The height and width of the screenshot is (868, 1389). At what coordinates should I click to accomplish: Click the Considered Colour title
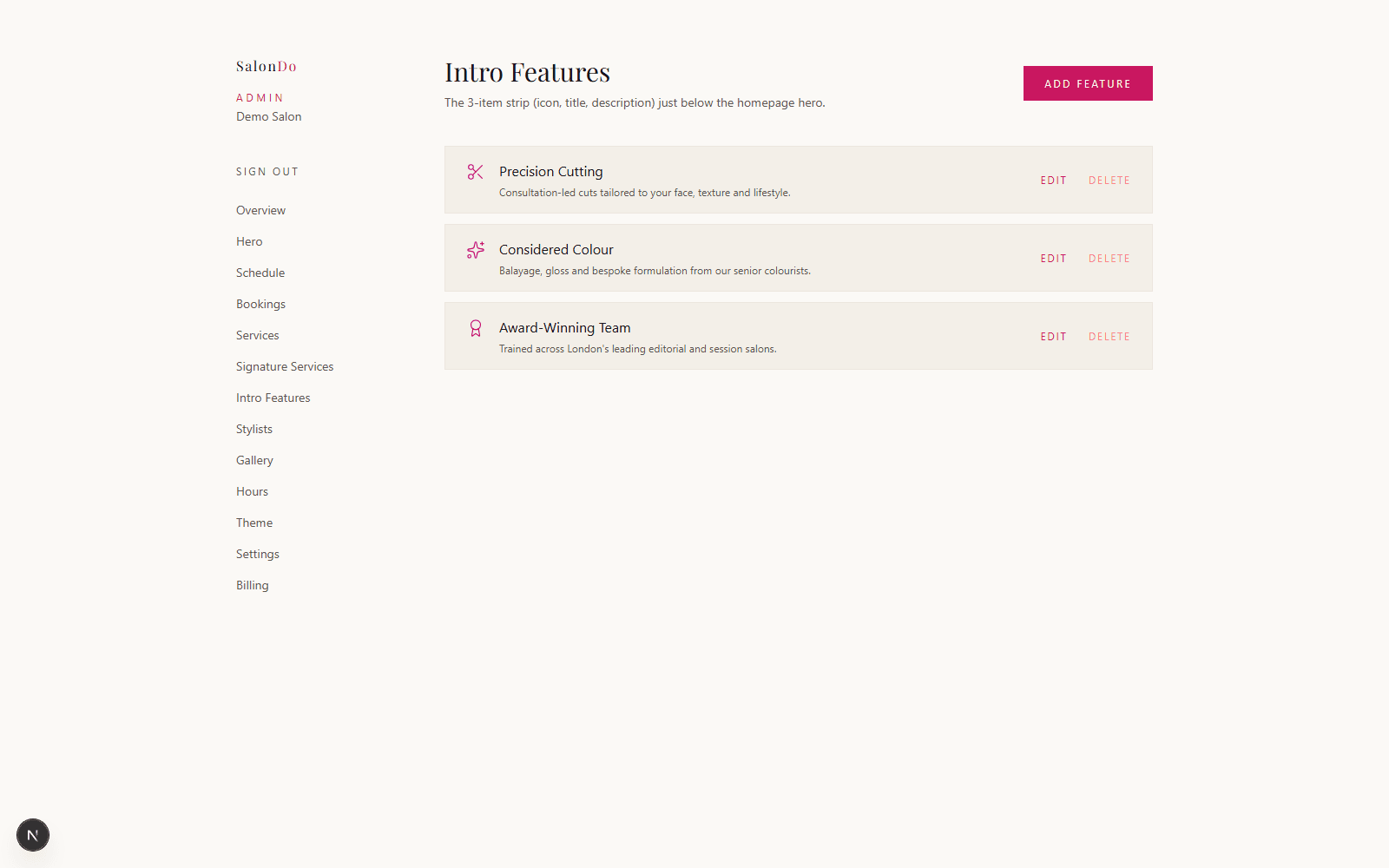[556, 250]
